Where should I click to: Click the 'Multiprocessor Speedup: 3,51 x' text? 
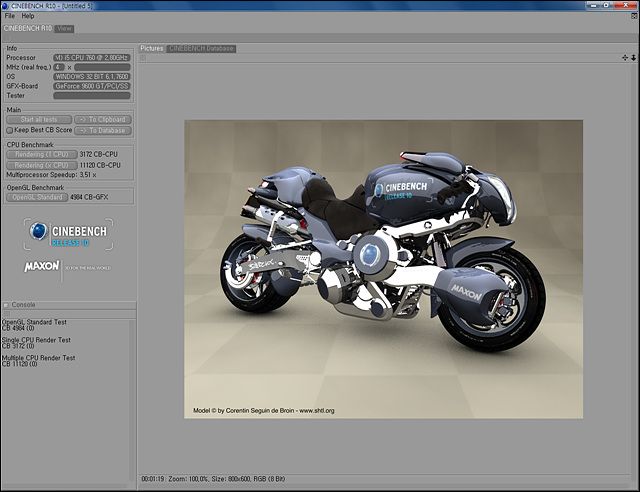[51, 175]
